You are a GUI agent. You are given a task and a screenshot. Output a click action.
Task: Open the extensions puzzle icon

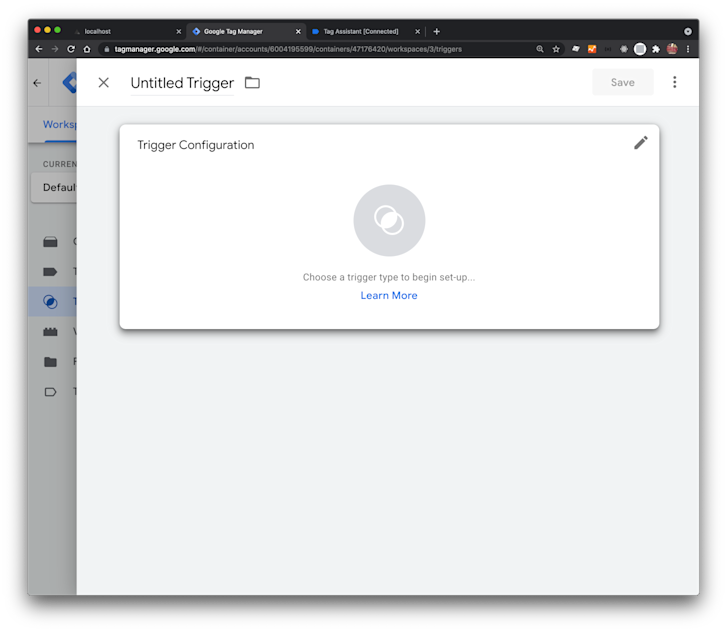point(656,49)
